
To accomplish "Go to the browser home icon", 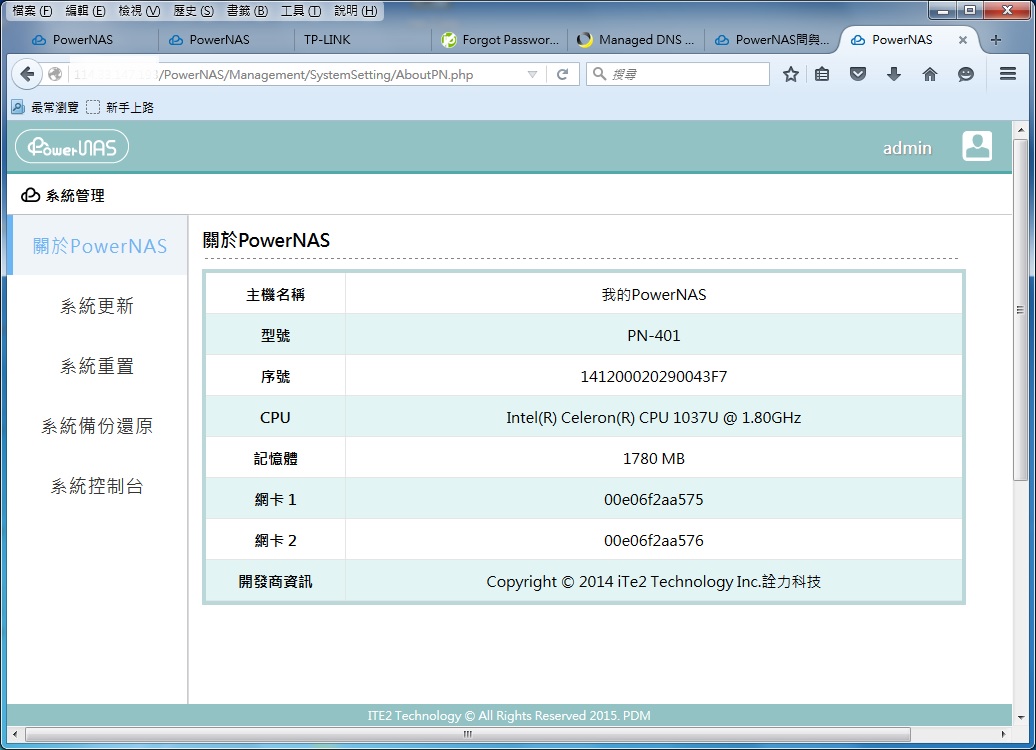I will pyautogui.click(x=930, y=74).
